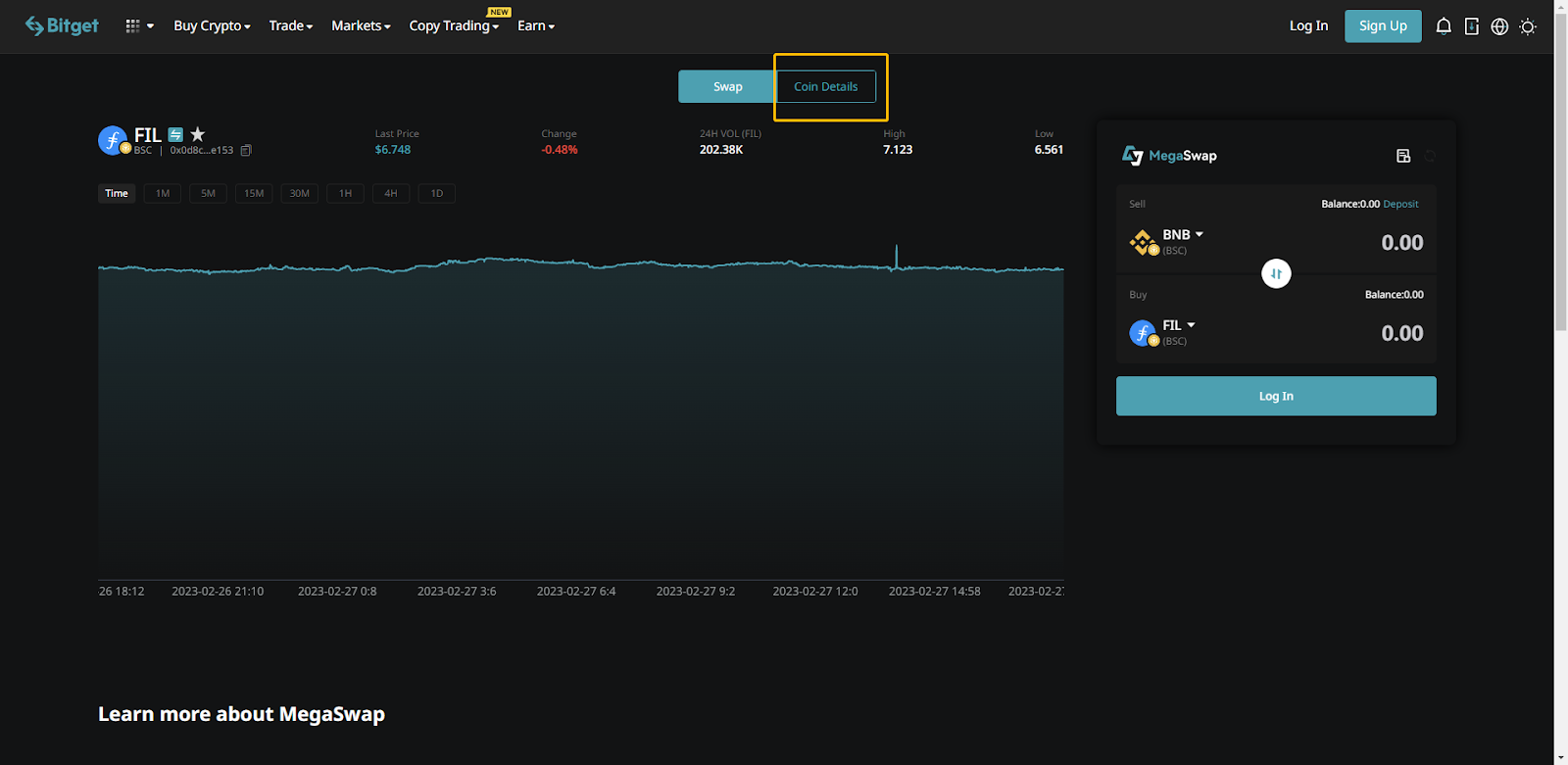Image resolution: width=1568 pixels, height=765 pixels.
Task: Select the 1H chart interval
Action: (x=345, y=194)
